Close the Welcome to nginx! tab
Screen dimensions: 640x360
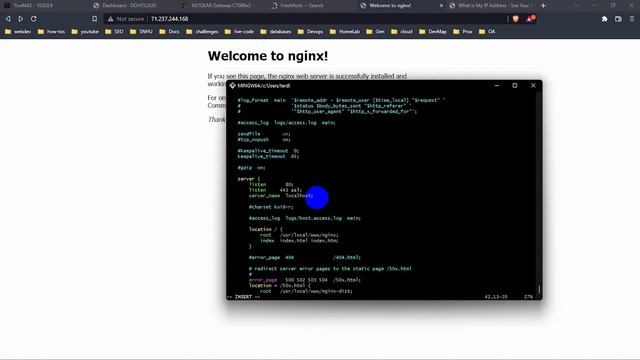[441, 6]
